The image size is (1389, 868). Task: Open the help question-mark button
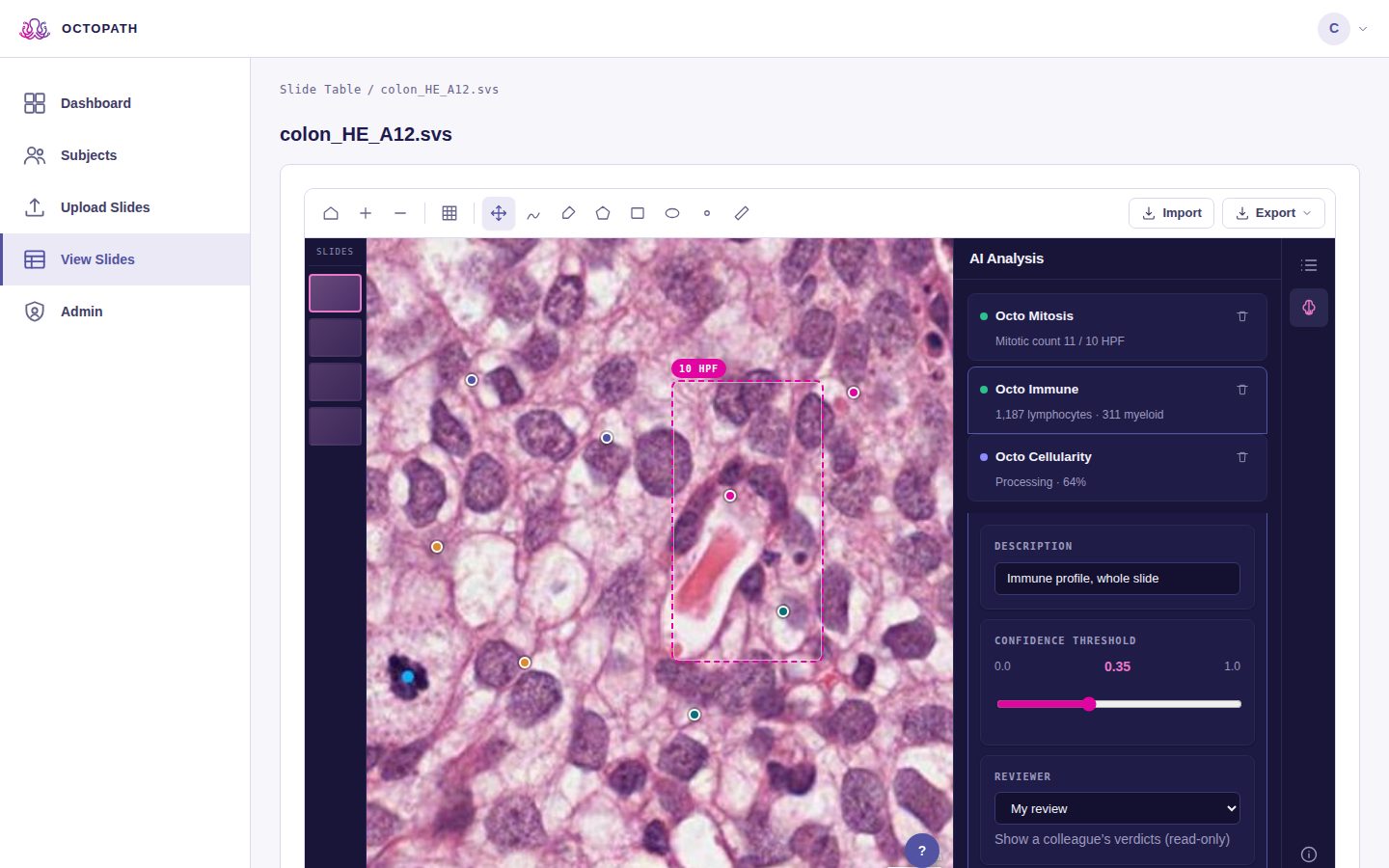(922, 851)
